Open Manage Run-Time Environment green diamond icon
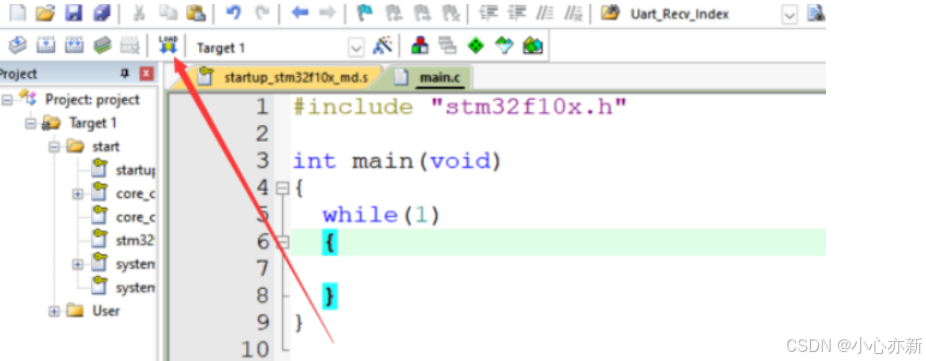The image size is (926, 361). coord(476,45)
